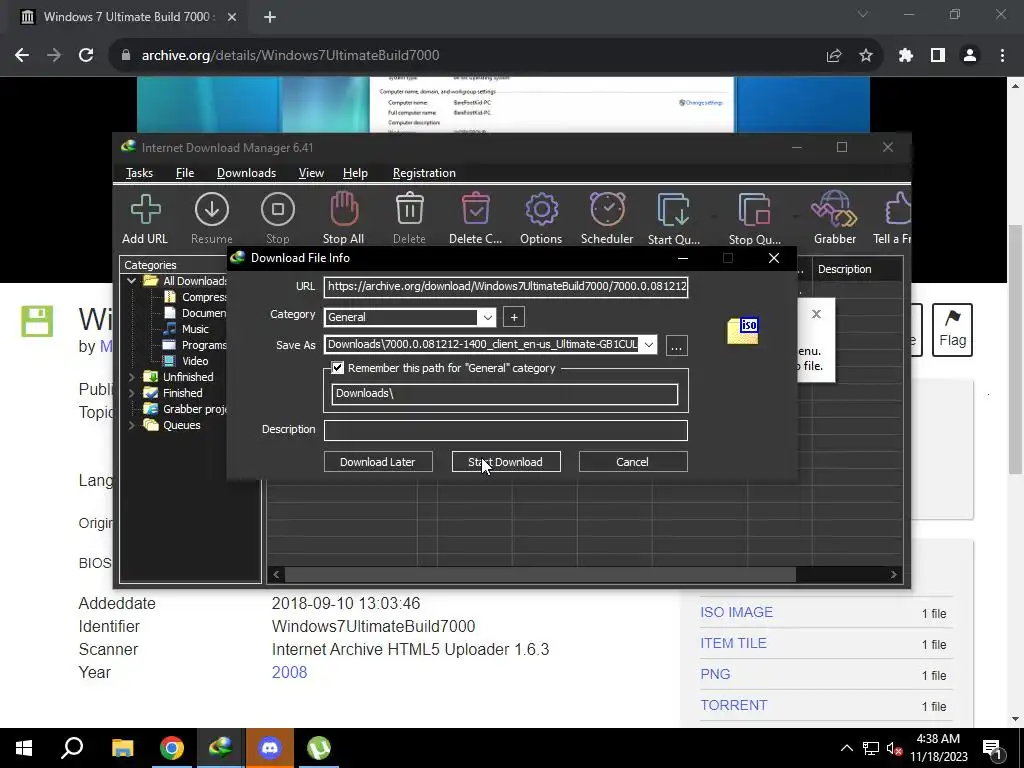Click the Cancel button
The image size is (1024, 768).
pos(633,462)
